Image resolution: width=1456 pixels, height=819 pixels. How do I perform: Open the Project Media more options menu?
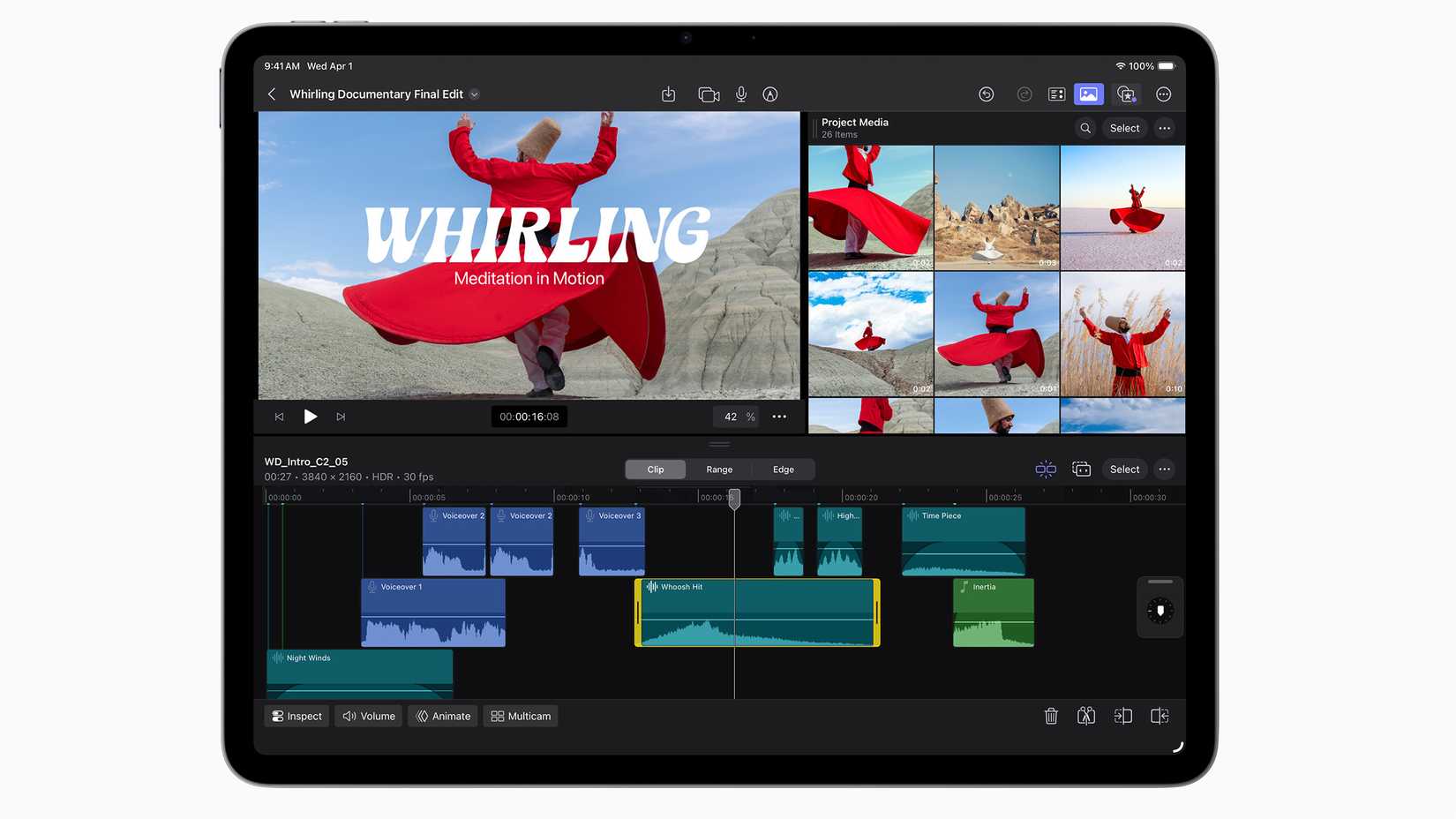(x=1165, y=128)
